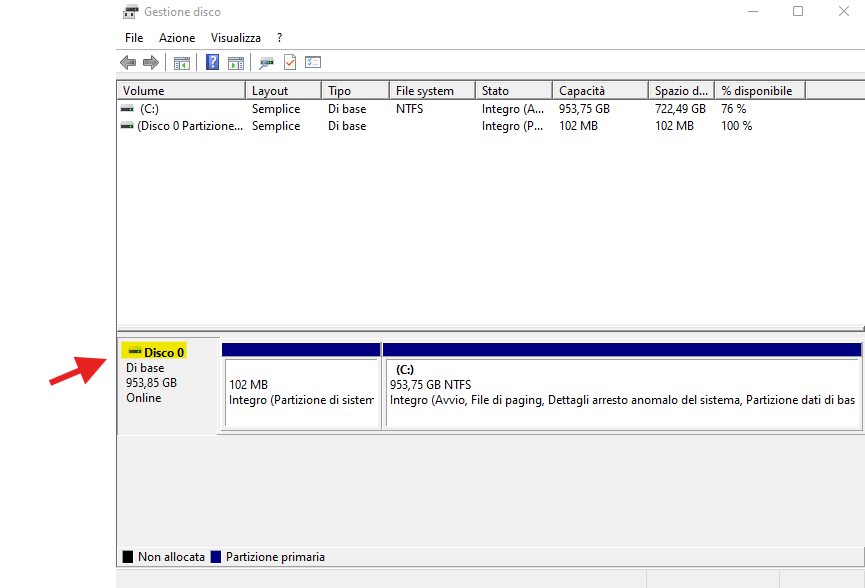Click the Forward arrow toolbar icon
Screen dimensions: 865x588
pos(151,63)
